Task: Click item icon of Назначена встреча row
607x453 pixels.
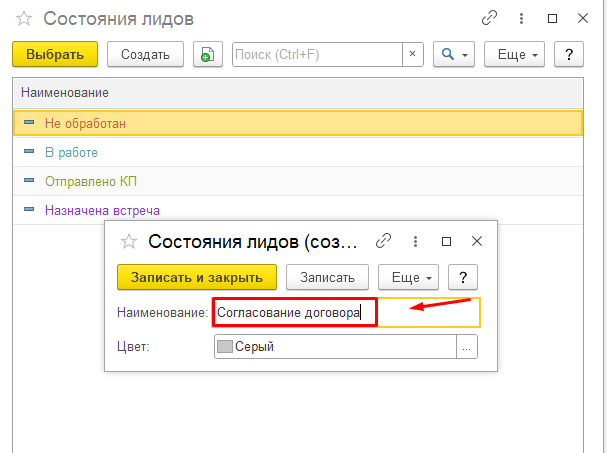Action: click(29, 209)
